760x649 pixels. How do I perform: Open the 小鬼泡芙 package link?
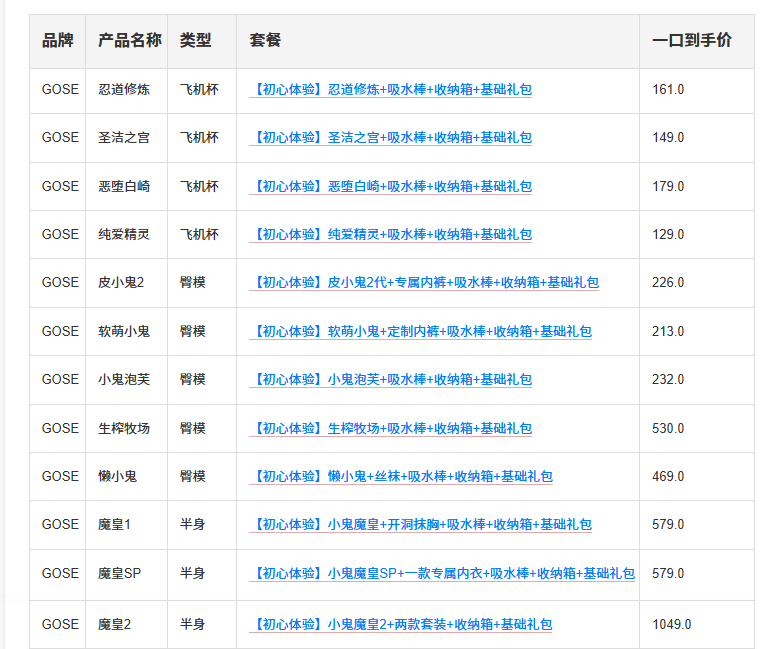[x=391, y=379]
